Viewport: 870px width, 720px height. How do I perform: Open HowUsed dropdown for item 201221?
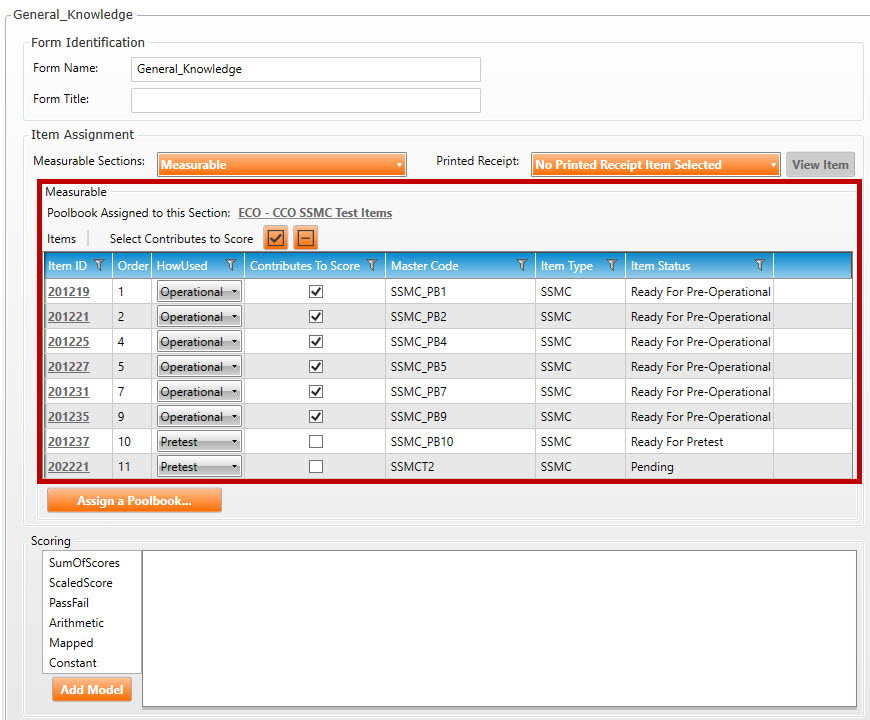click(x=199, y=317)
